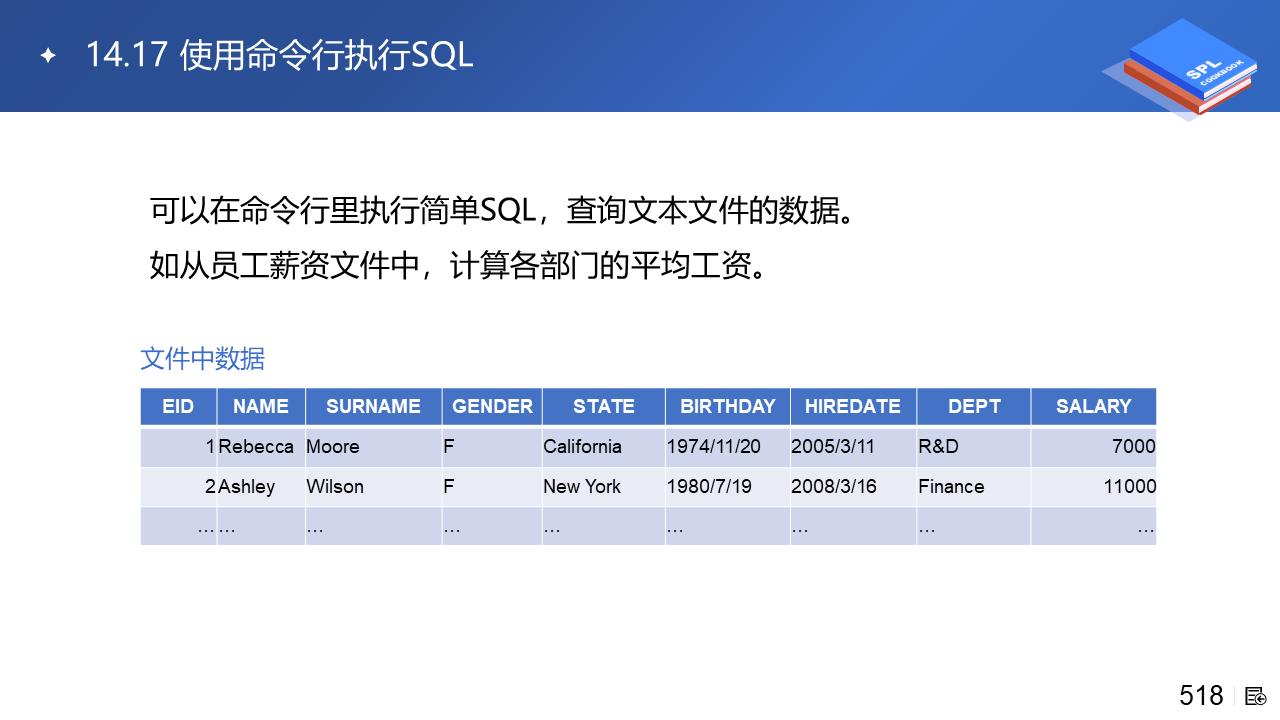
Task: Click the Finance department cell
Action: pyautogui.click(x=974, y=487)
